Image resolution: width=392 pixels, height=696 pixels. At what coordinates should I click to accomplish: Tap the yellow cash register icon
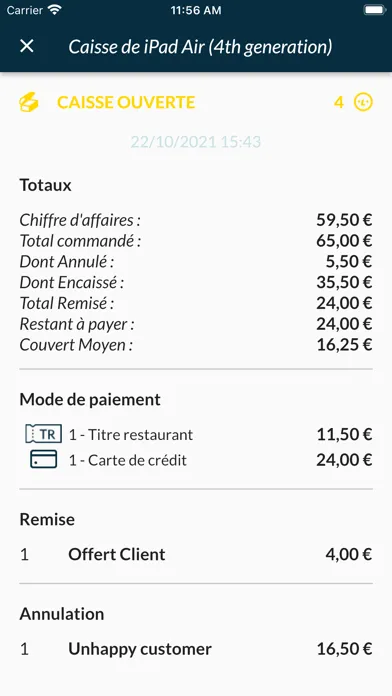tap(29, 102)
